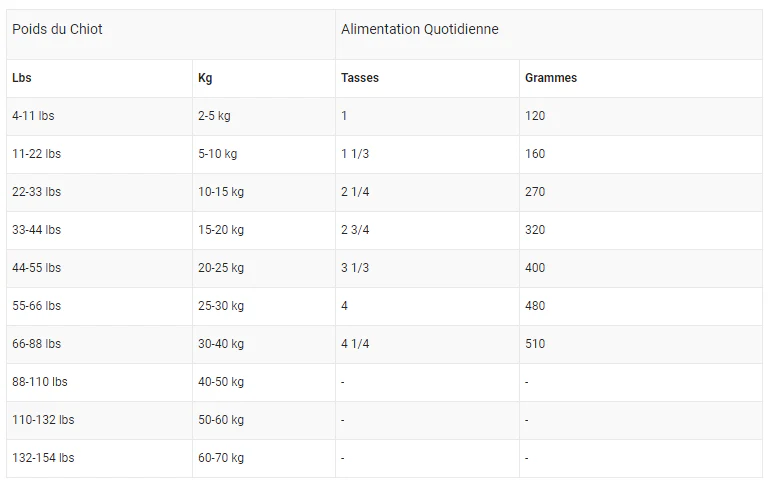Select the '5-10 kg' cell
The width and height of the screenshot is (769, 487).
pos(217,154)
